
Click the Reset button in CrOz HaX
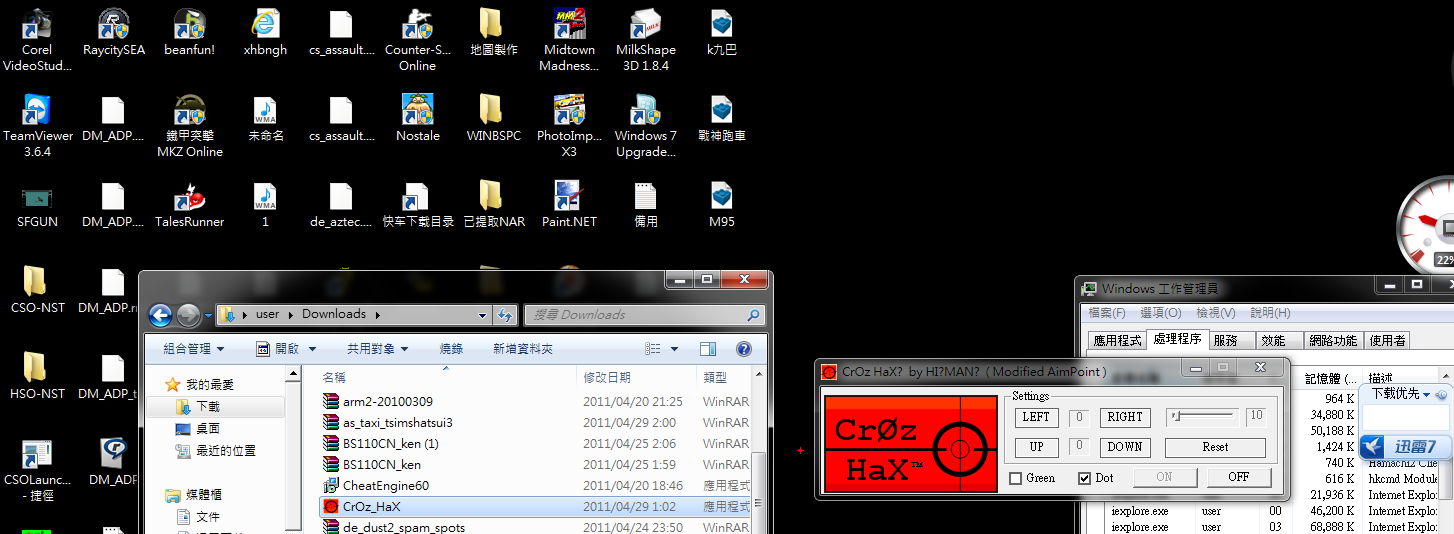pos(1215,447)
